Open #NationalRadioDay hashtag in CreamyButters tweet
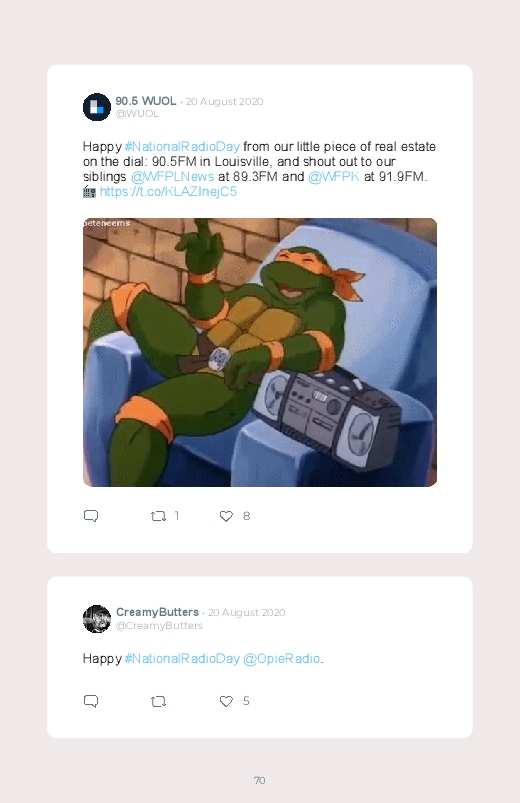The width and height of the screenshot is (520, 803). [x=182, y=659]
